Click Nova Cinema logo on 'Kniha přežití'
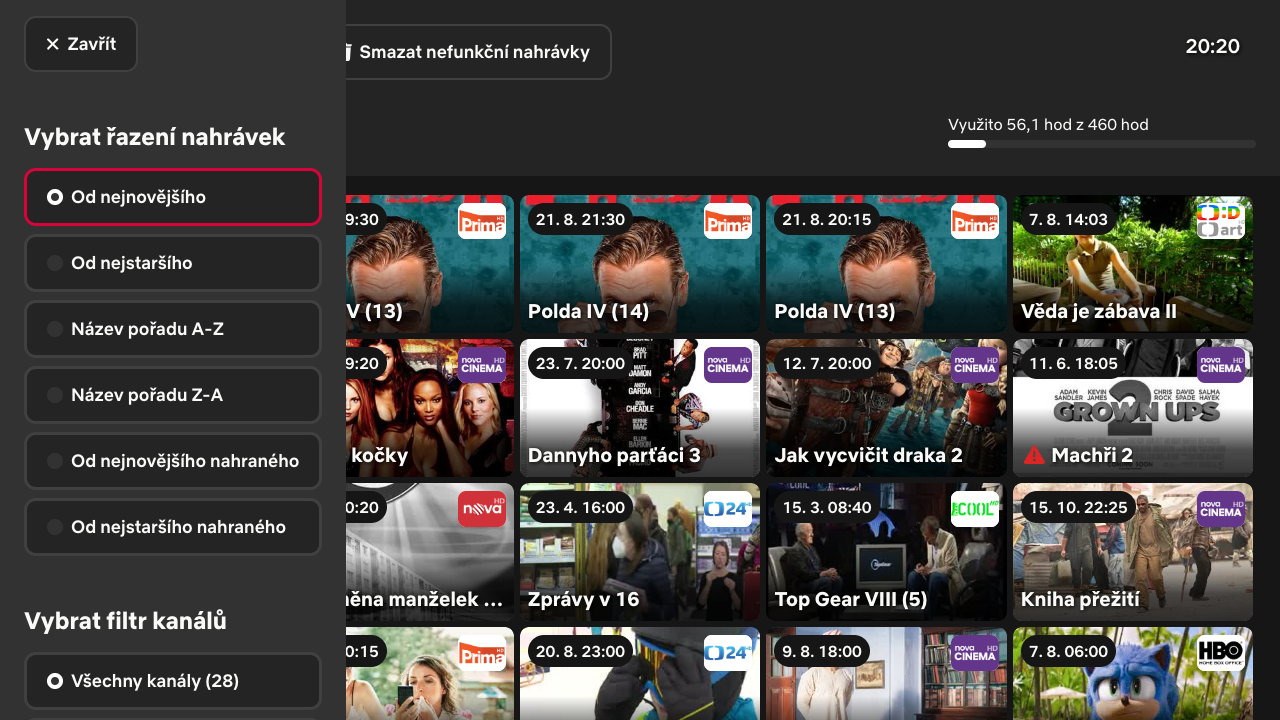 (x=1221, y=509)
